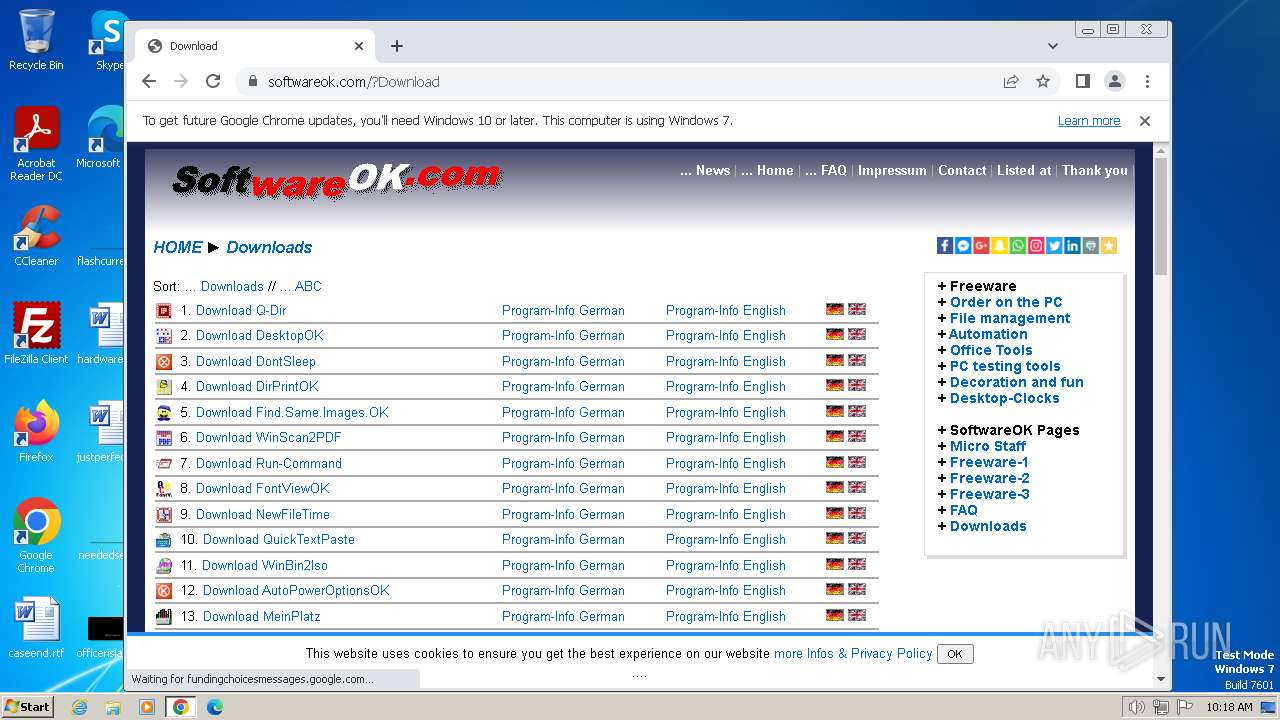Share via Messenger icon
The width and height of the screenshot is (1280, 720).
(x=962, y=246)
